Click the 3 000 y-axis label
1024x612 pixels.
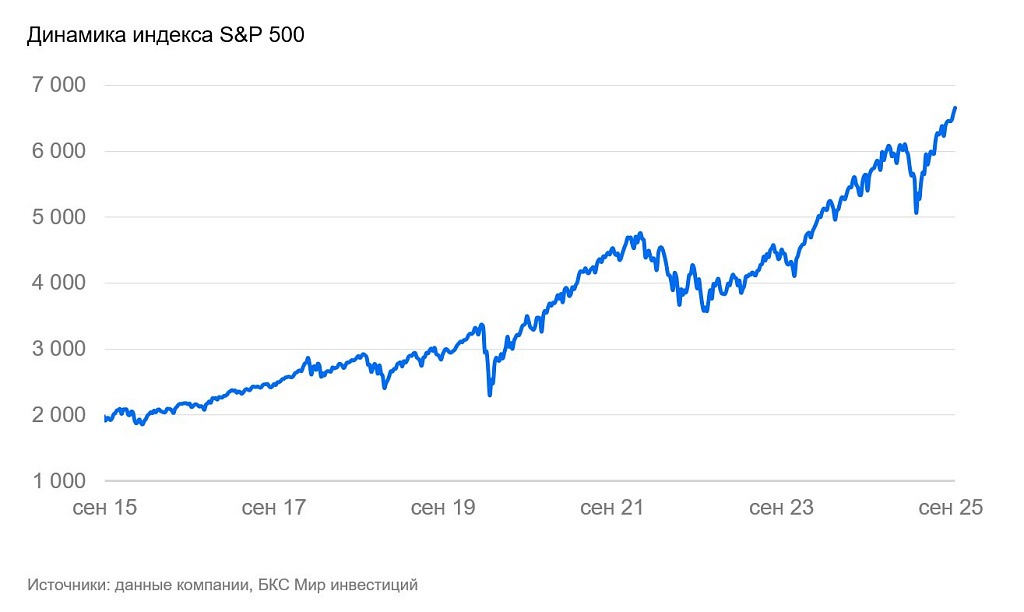tap(59, 349)
